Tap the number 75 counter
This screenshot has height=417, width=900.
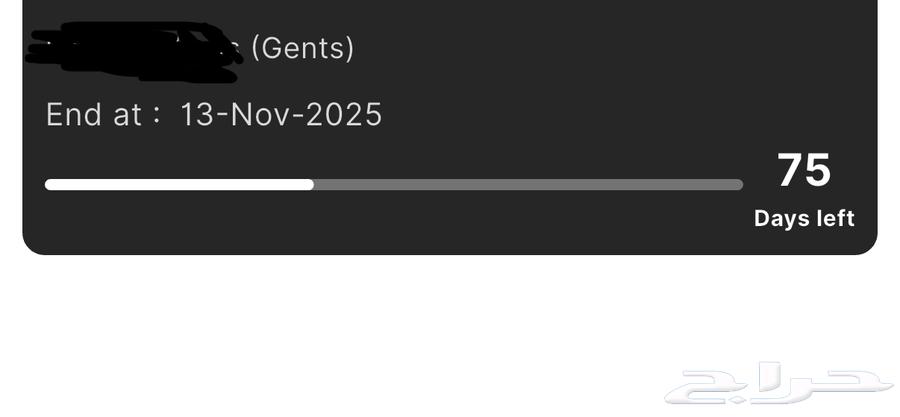pyautogui.click(x=804, y=170)
